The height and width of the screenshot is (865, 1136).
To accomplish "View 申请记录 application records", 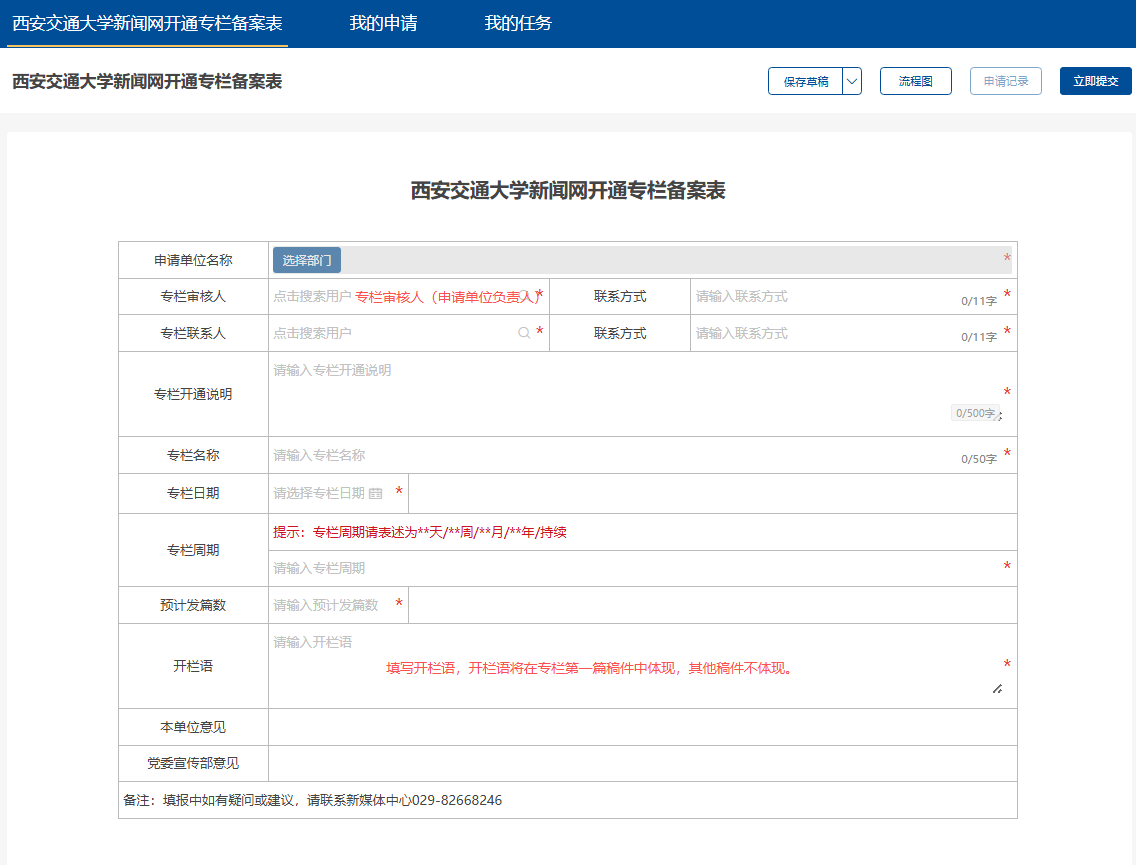I will 1005,82.
